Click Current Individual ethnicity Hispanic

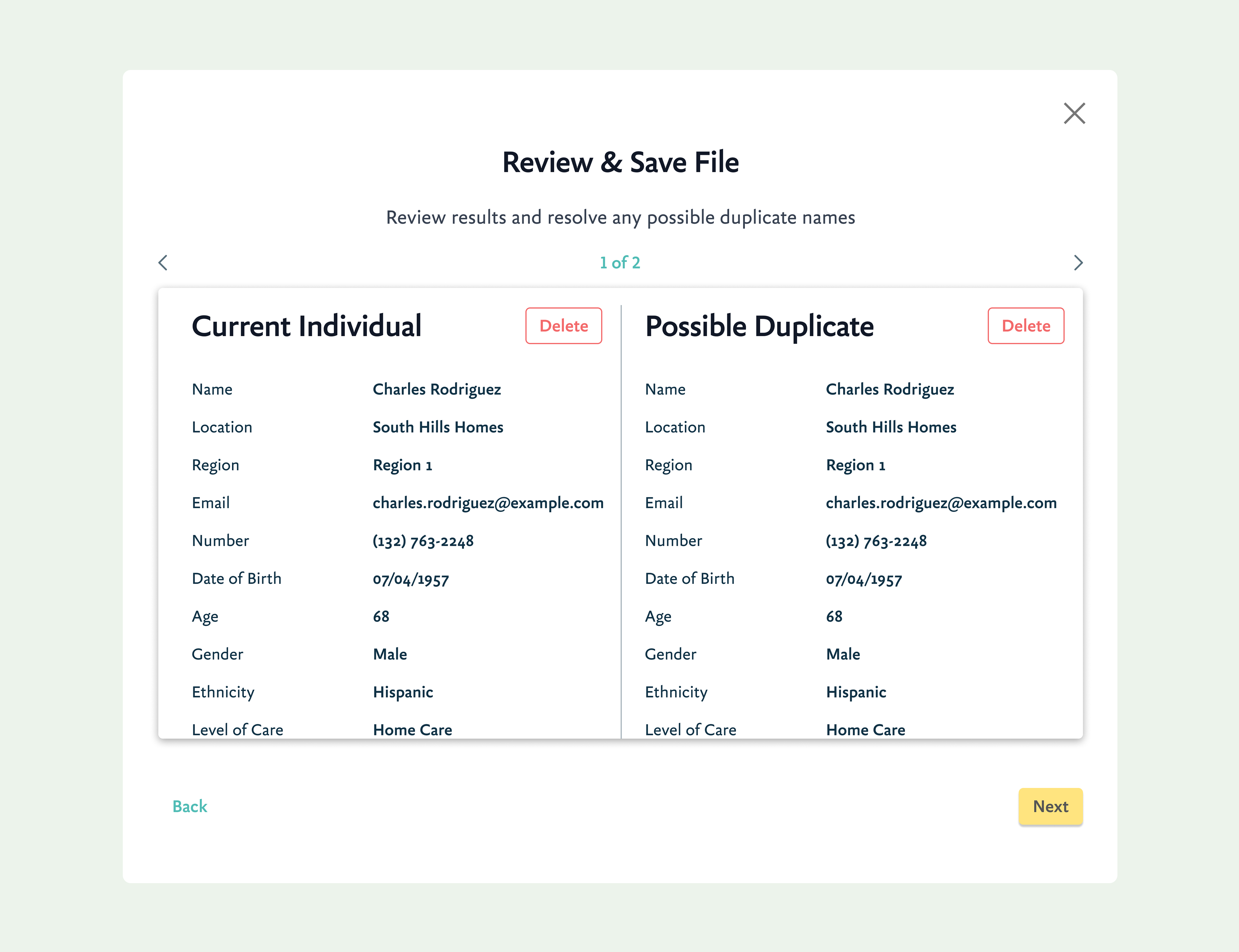point(403,693)
